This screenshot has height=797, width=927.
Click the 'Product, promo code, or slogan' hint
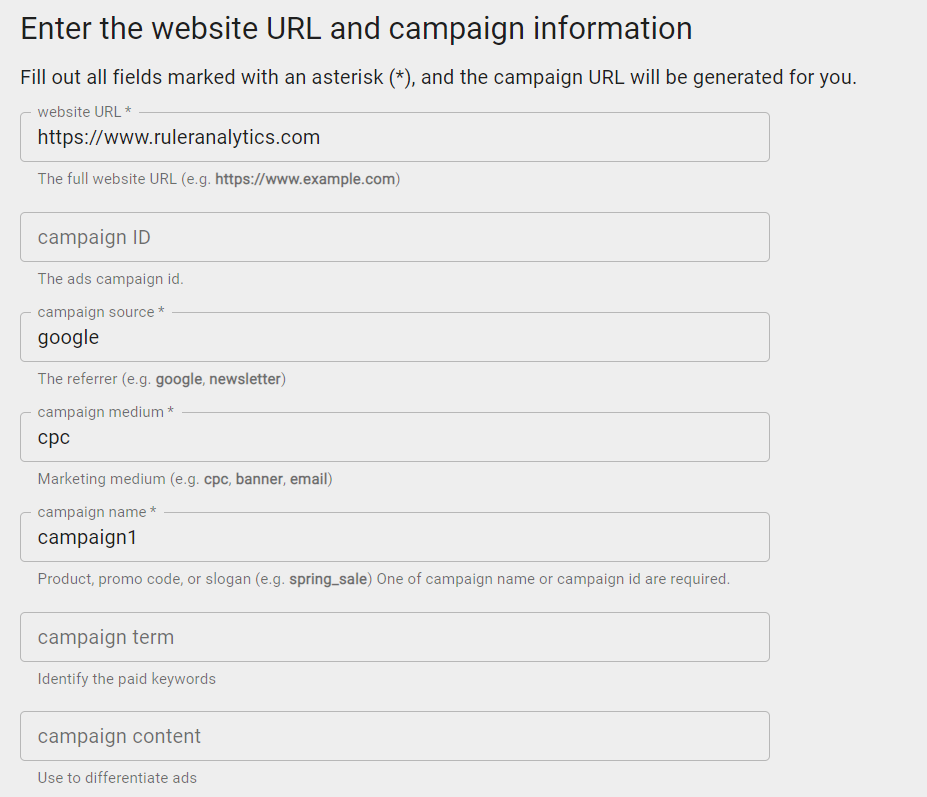[x=383, y=579]
